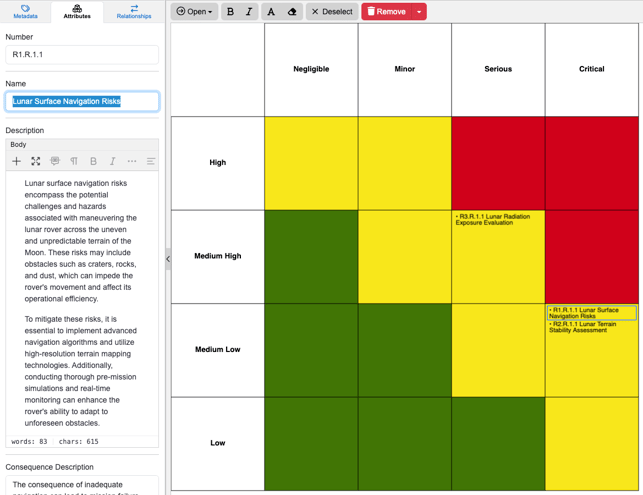Click the Name field Lunar Surface Navigation Risks

(x=82, y=101)
